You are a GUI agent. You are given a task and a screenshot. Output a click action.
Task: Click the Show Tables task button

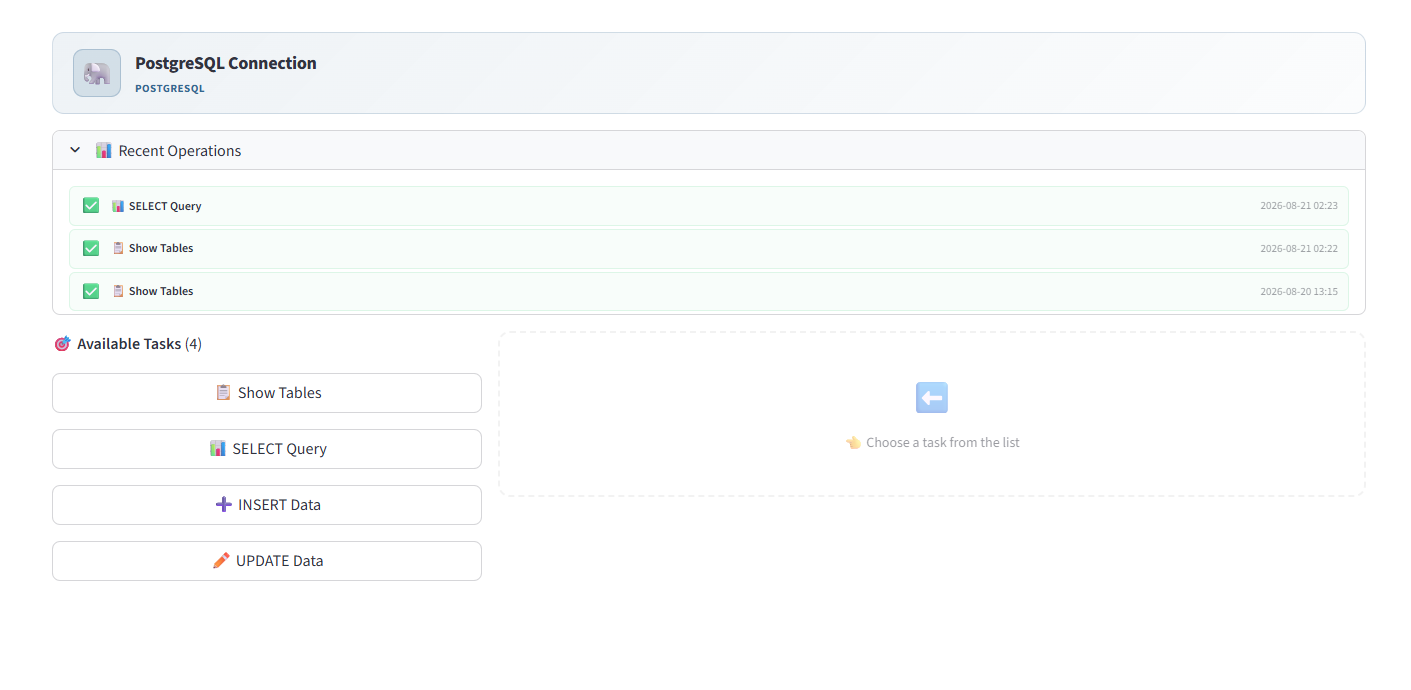click(267, 393)
